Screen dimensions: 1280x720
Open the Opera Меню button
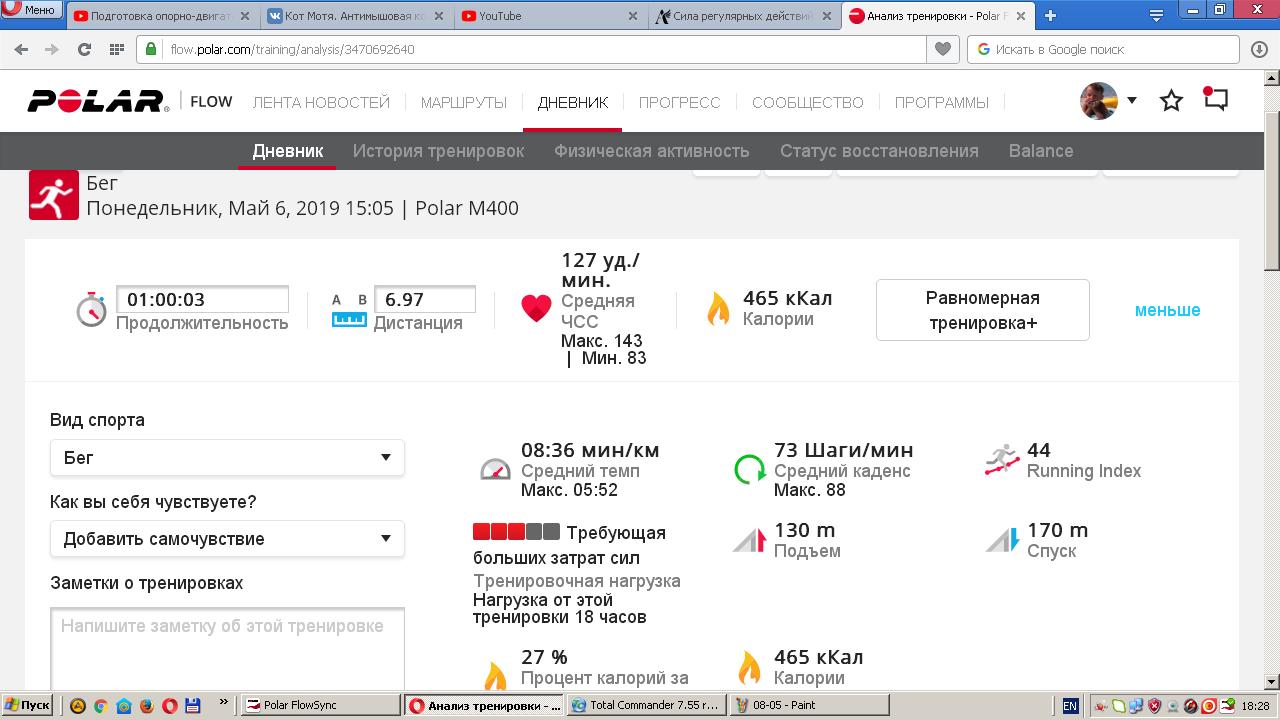pos(30,11)
